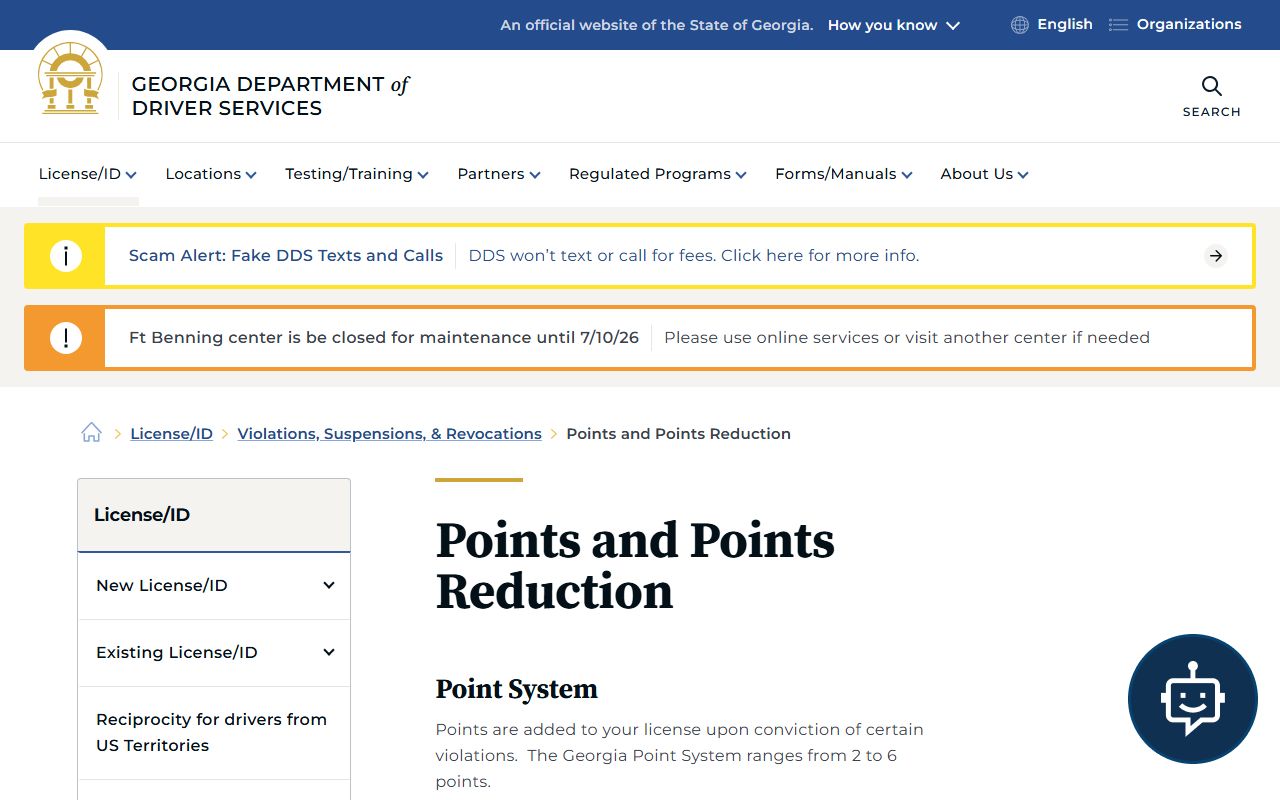Open the chatbot assistant icon
Screen dimensions: 1280x800
pos(1192,698)
